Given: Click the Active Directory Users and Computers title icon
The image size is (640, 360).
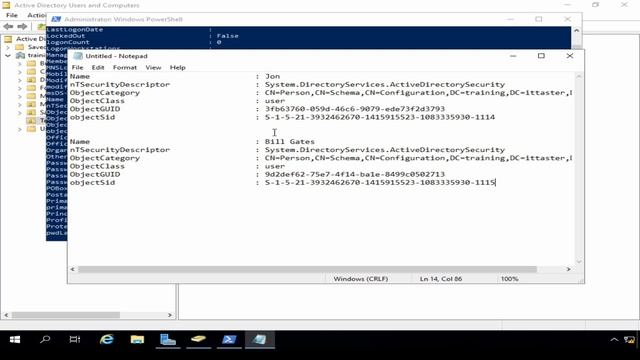Looking at the screenshot, I should 6,5.
